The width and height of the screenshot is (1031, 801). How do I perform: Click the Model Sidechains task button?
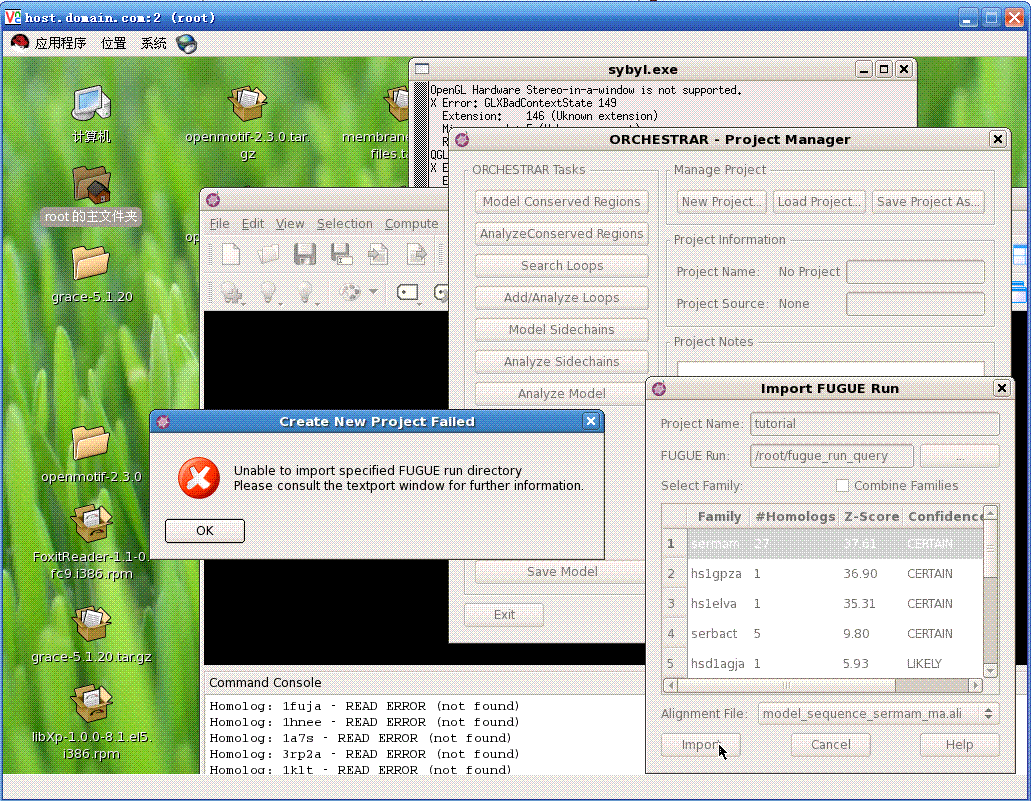(562, 329)
